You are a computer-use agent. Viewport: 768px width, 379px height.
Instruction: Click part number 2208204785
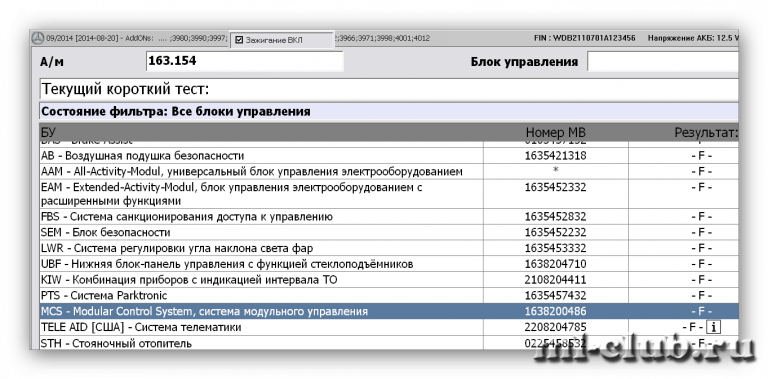coord(555,327)
